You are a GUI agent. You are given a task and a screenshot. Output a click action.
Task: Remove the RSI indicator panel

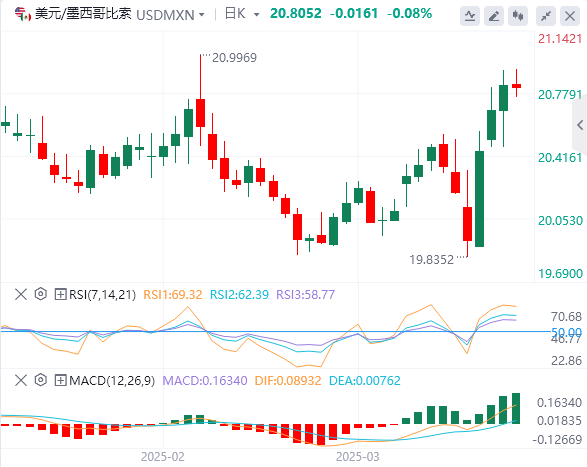(21, 294)
